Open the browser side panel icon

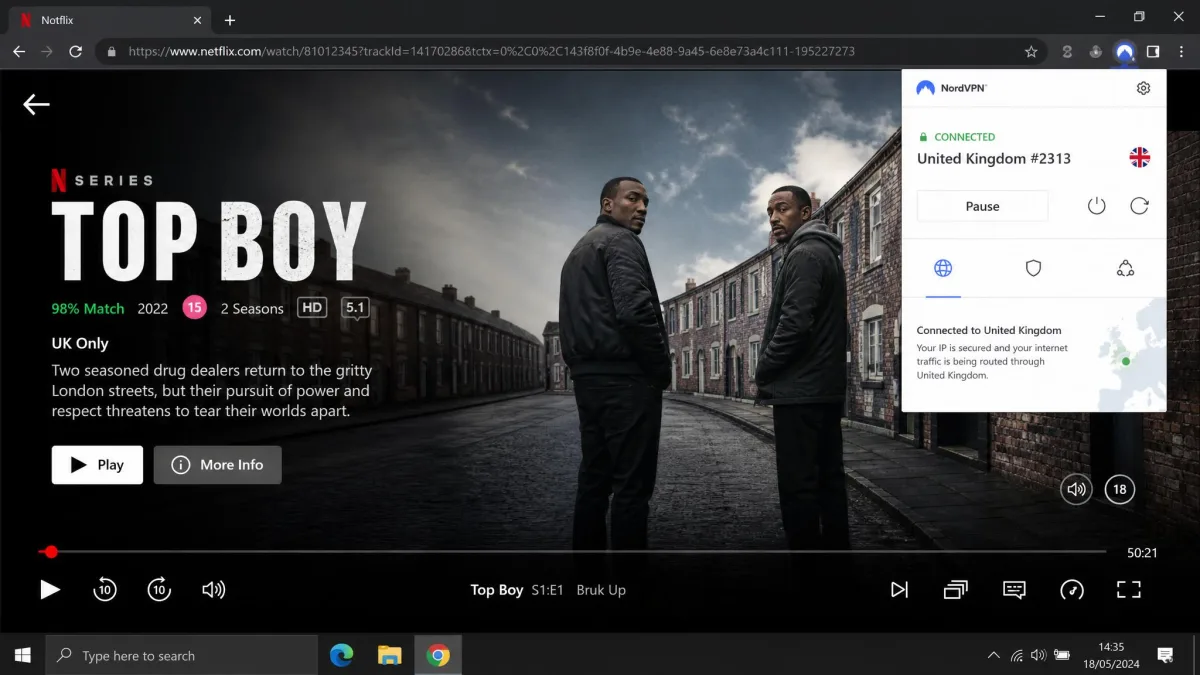click(x=1153, y=51)
